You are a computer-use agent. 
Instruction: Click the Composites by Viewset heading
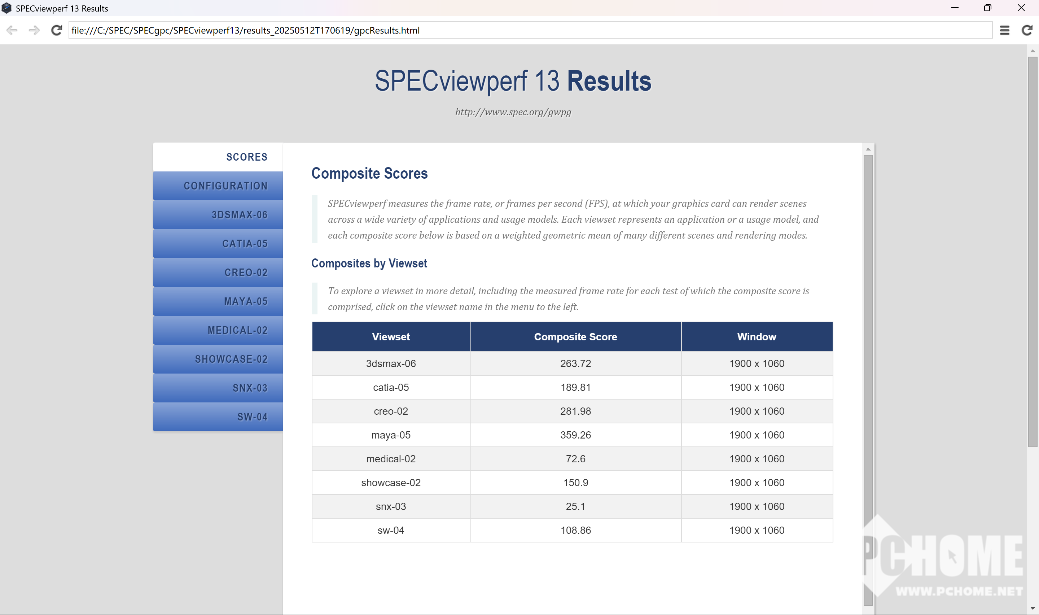tap(369, 263)
